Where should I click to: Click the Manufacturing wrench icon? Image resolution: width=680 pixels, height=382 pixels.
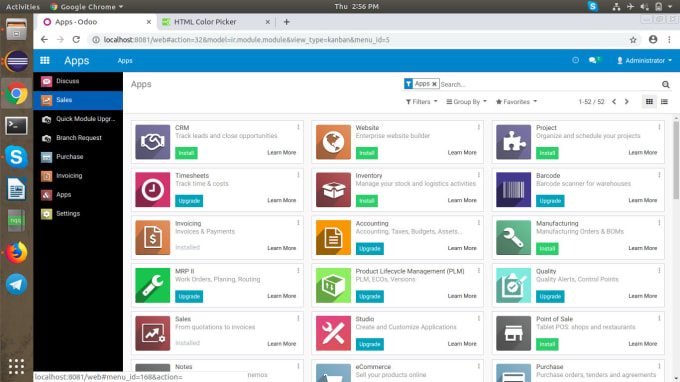pos(513,237)
